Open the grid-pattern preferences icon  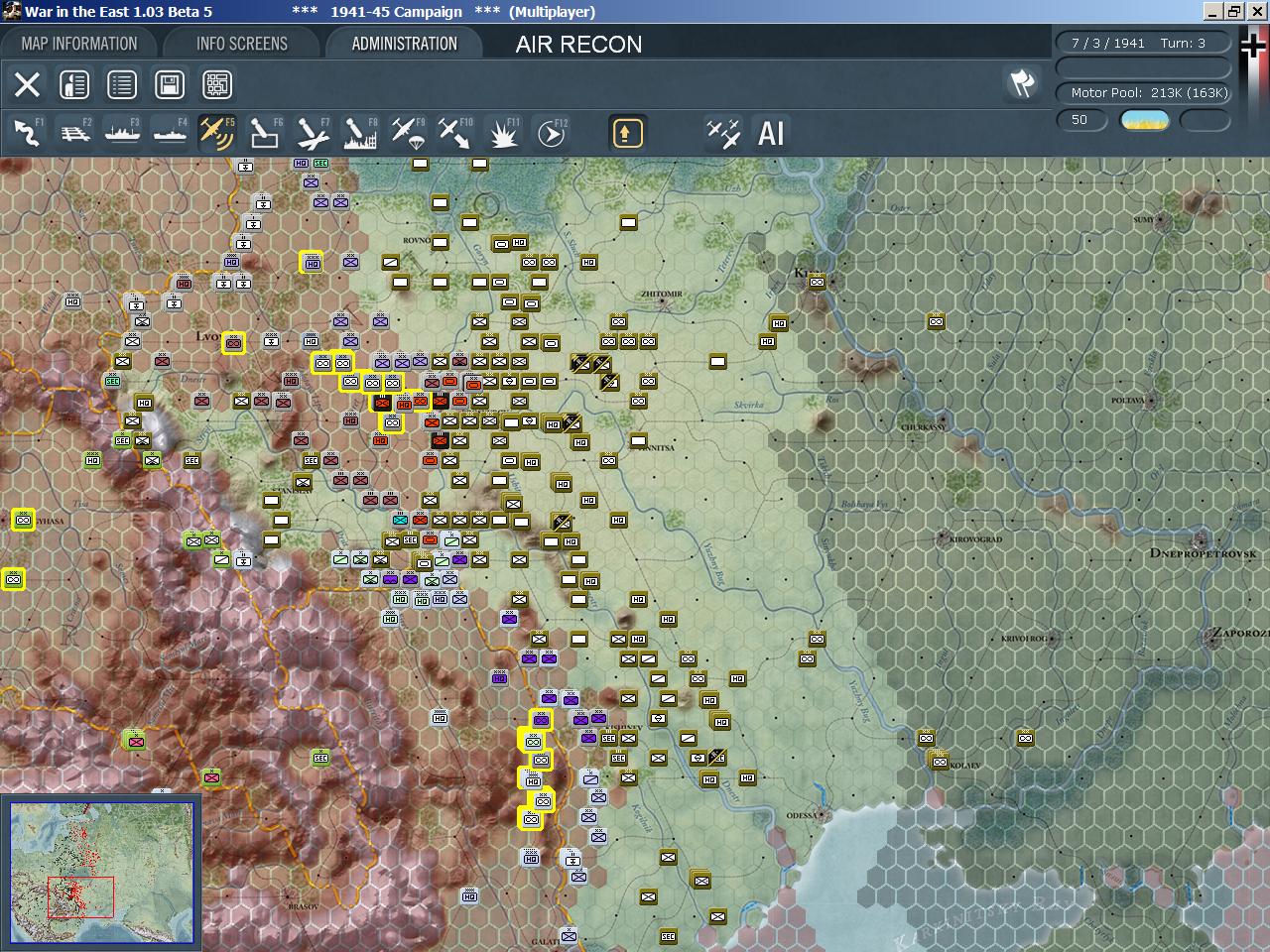click(217, 84)
